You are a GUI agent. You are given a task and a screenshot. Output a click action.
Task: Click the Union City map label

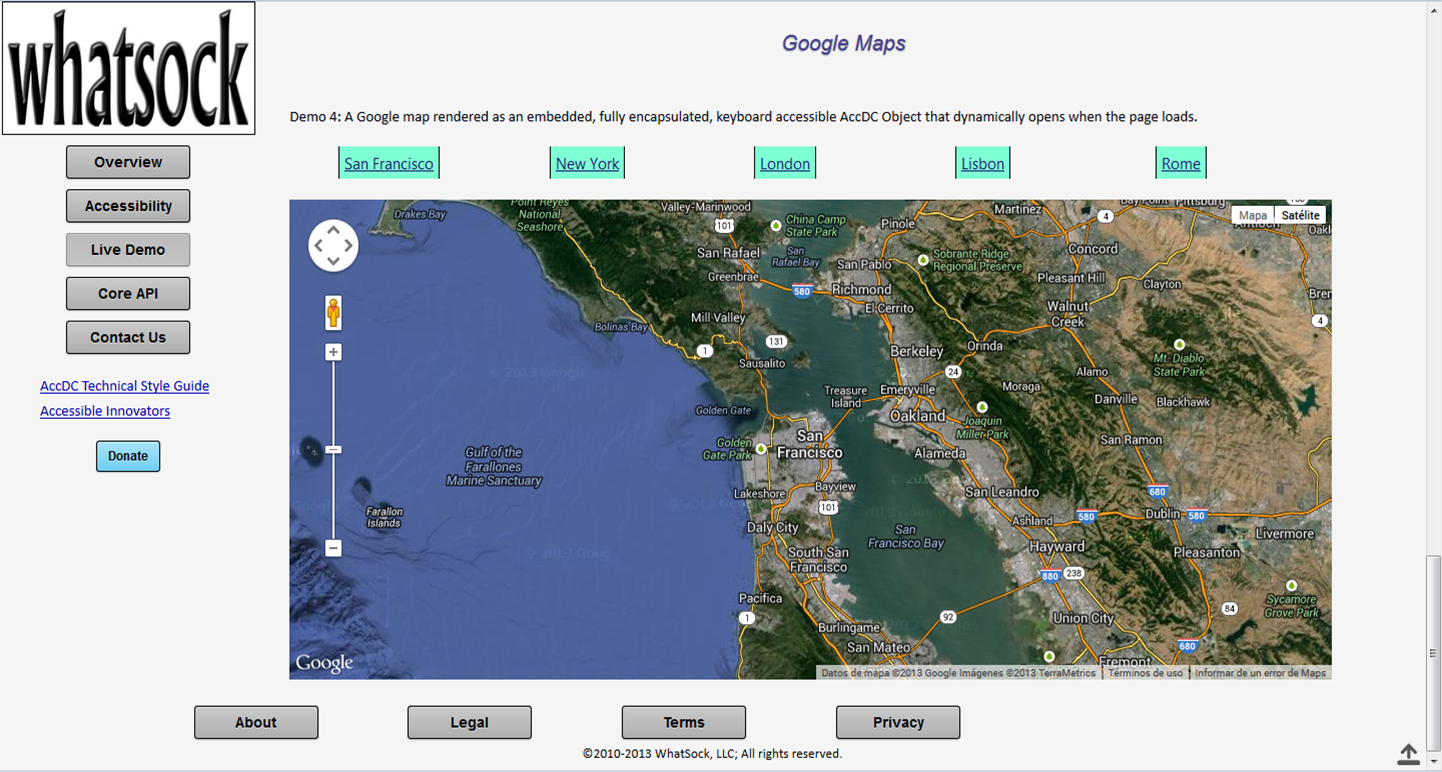(x=1084, y=618)
